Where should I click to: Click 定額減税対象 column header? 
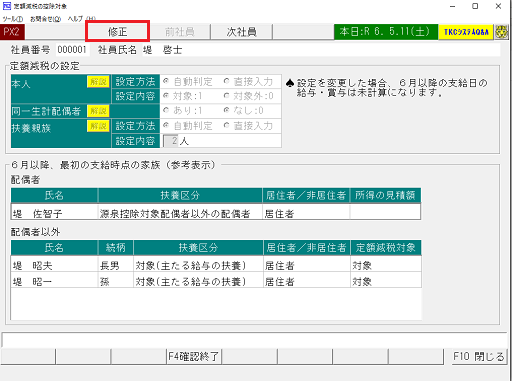point(386,248)
